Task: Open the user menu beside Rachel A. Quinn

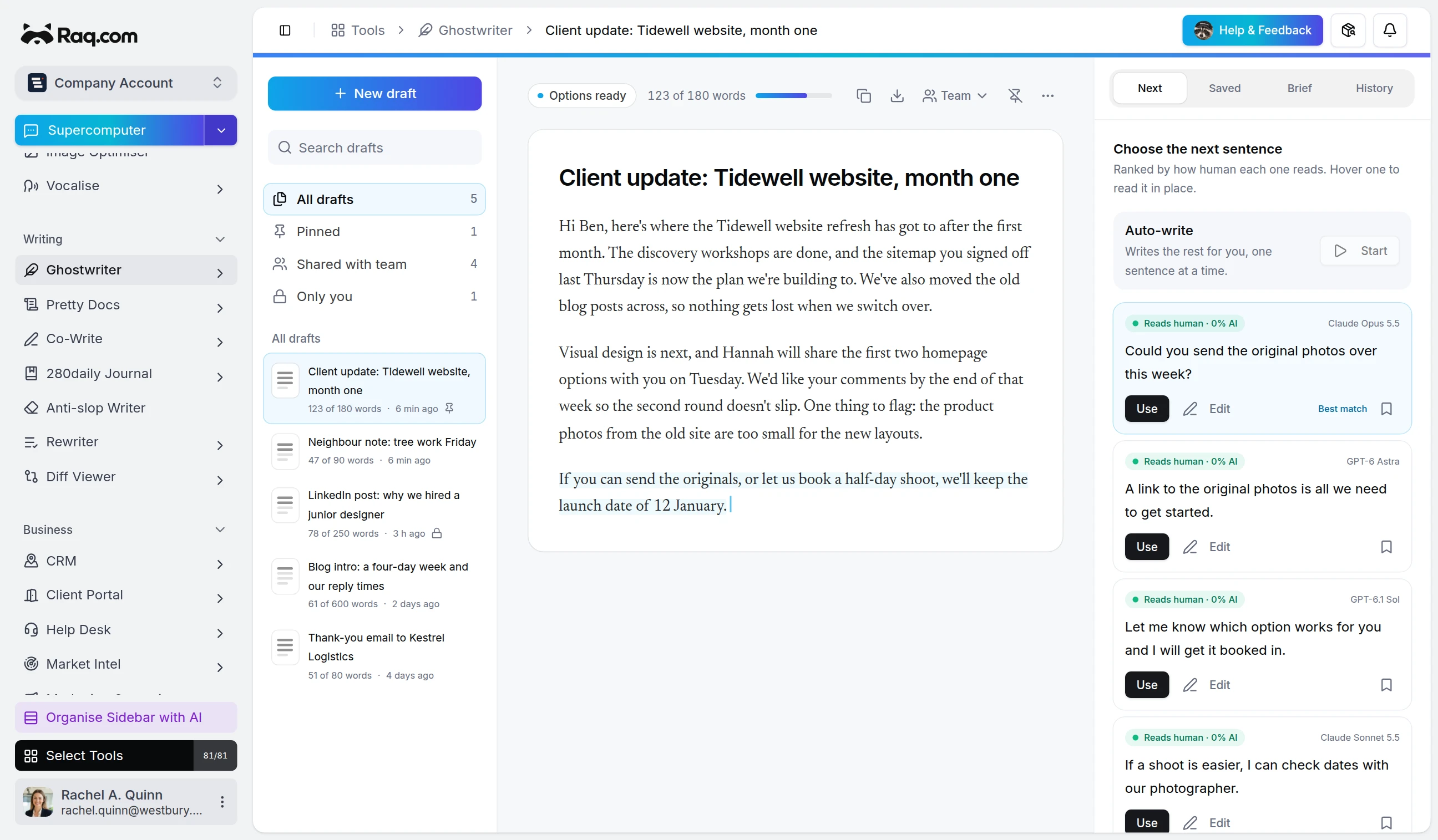Action: point(222,802)
